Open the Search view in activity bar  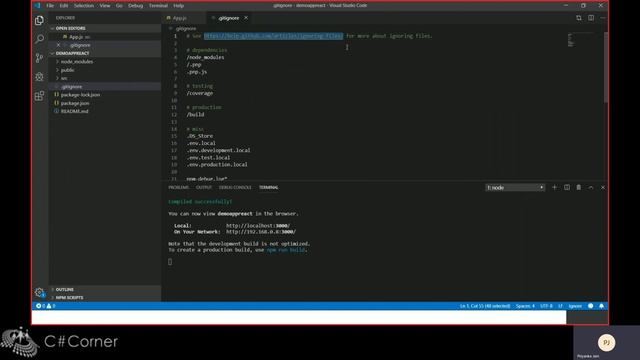(39, 39)
